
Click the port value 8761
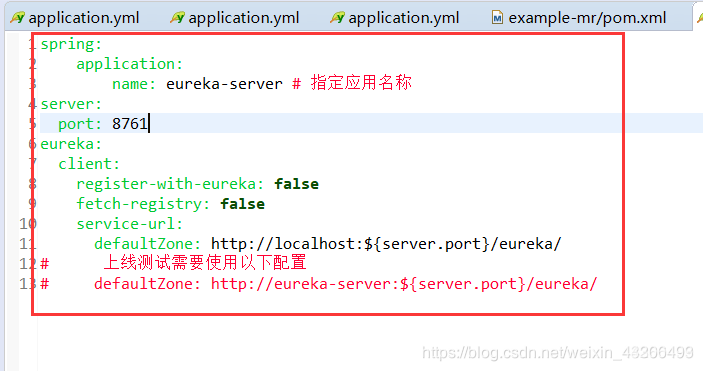pyautogui.click(x=130, y=123)
